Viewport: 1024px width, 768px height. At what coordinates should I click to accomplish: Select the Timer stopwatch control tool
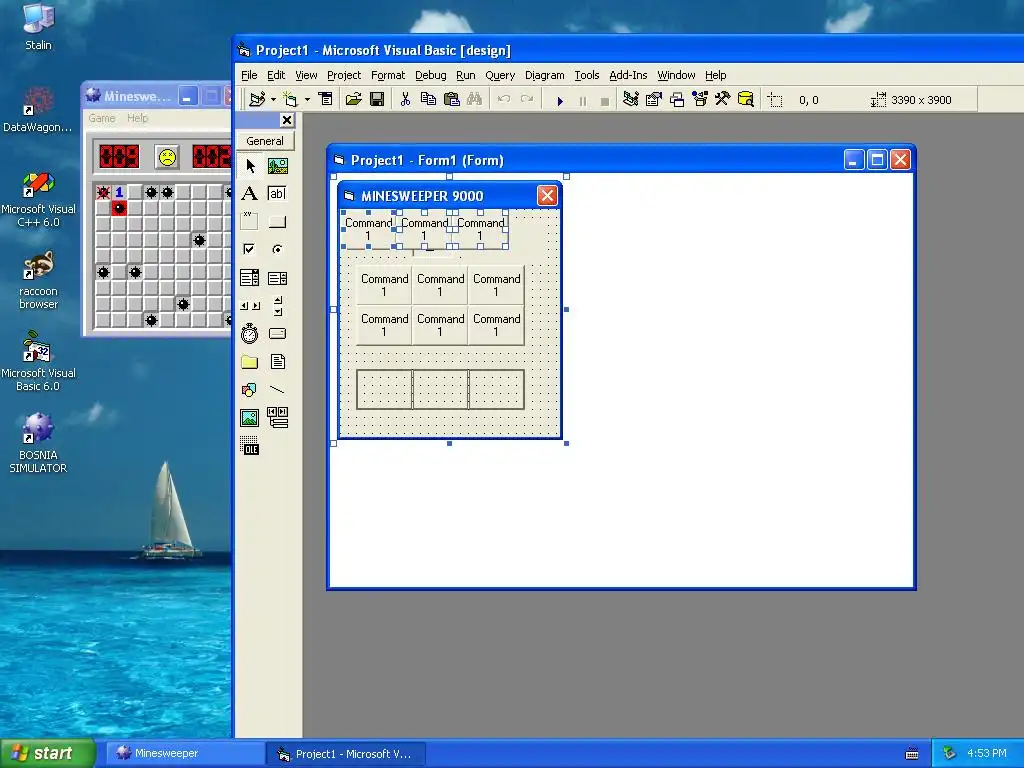point(250,334)
